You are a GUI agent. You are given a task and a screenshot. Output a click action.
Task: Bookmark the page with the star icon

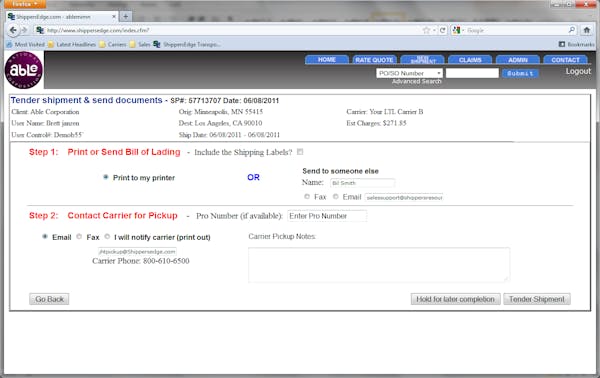(426, 30)
